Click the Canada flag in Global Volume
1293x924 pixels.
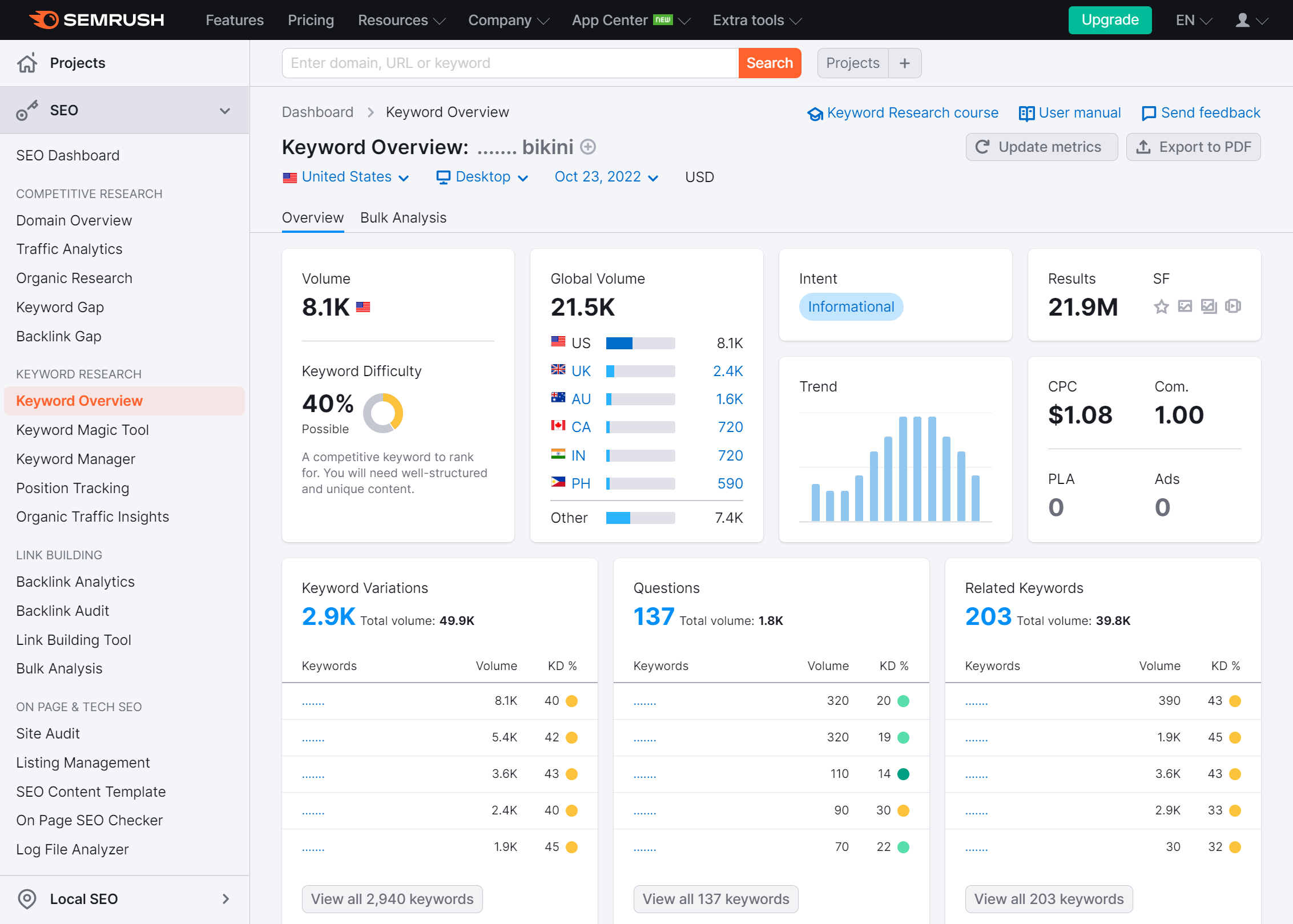pyautogui.click(x=558, y=426)
